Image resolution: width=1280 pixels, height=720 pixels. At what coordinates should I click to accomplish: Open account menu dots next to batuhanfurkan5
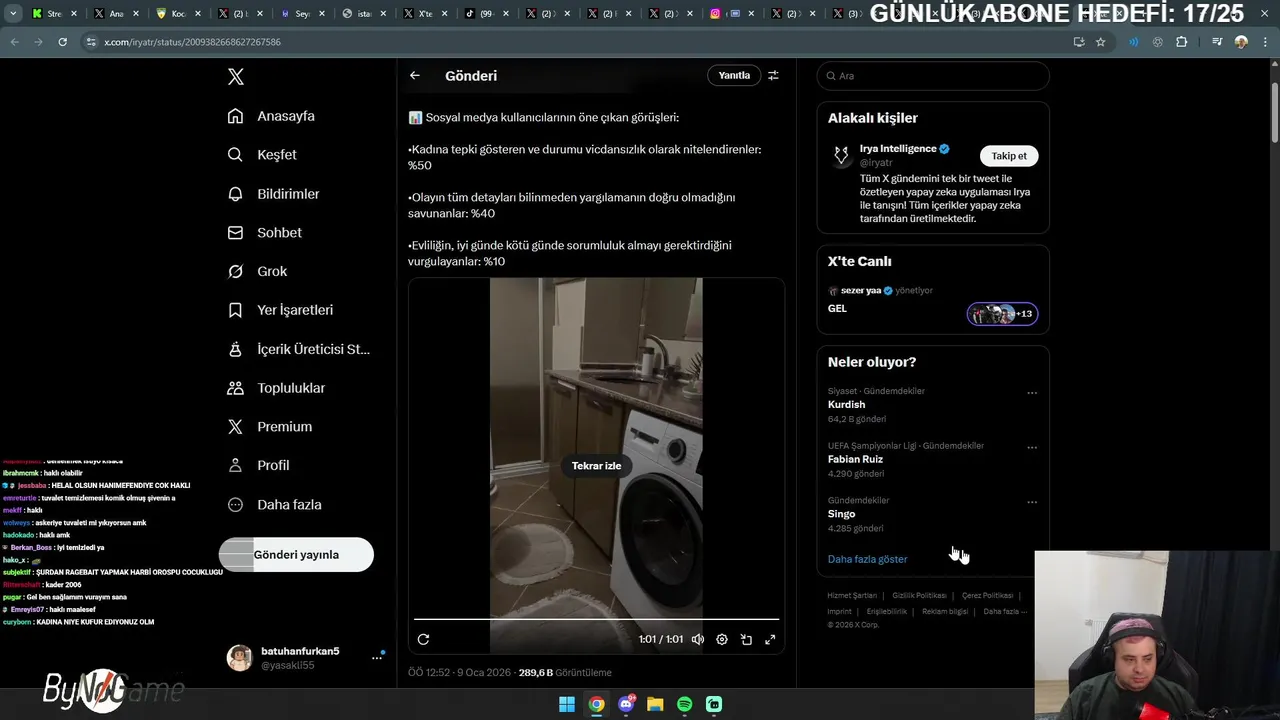click(x=378, y=657)
